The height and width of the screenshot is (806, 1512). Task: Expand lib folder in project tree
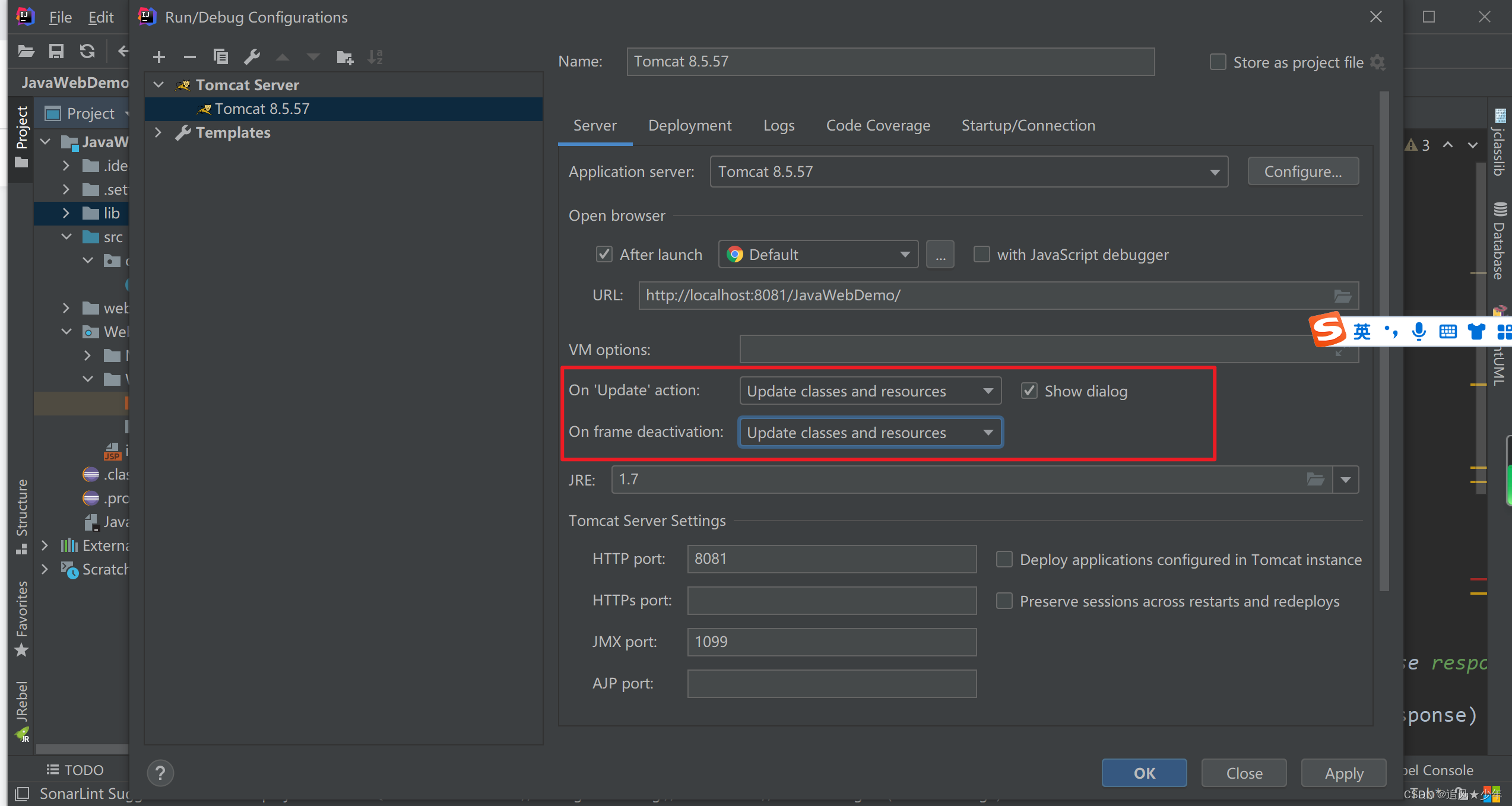[66, 213]
